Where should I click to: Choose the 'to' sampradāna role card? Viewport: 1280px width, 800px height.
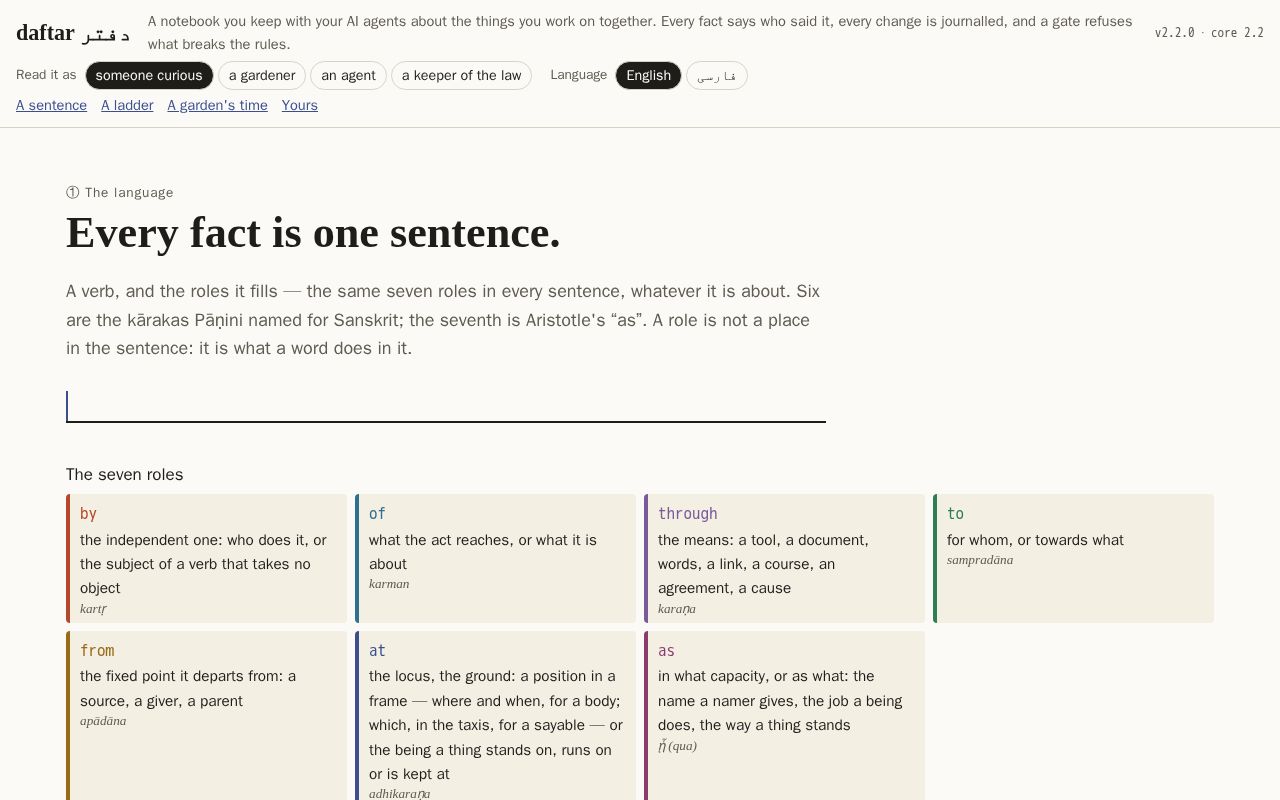pyautogui.click(x=1074, y=558)
